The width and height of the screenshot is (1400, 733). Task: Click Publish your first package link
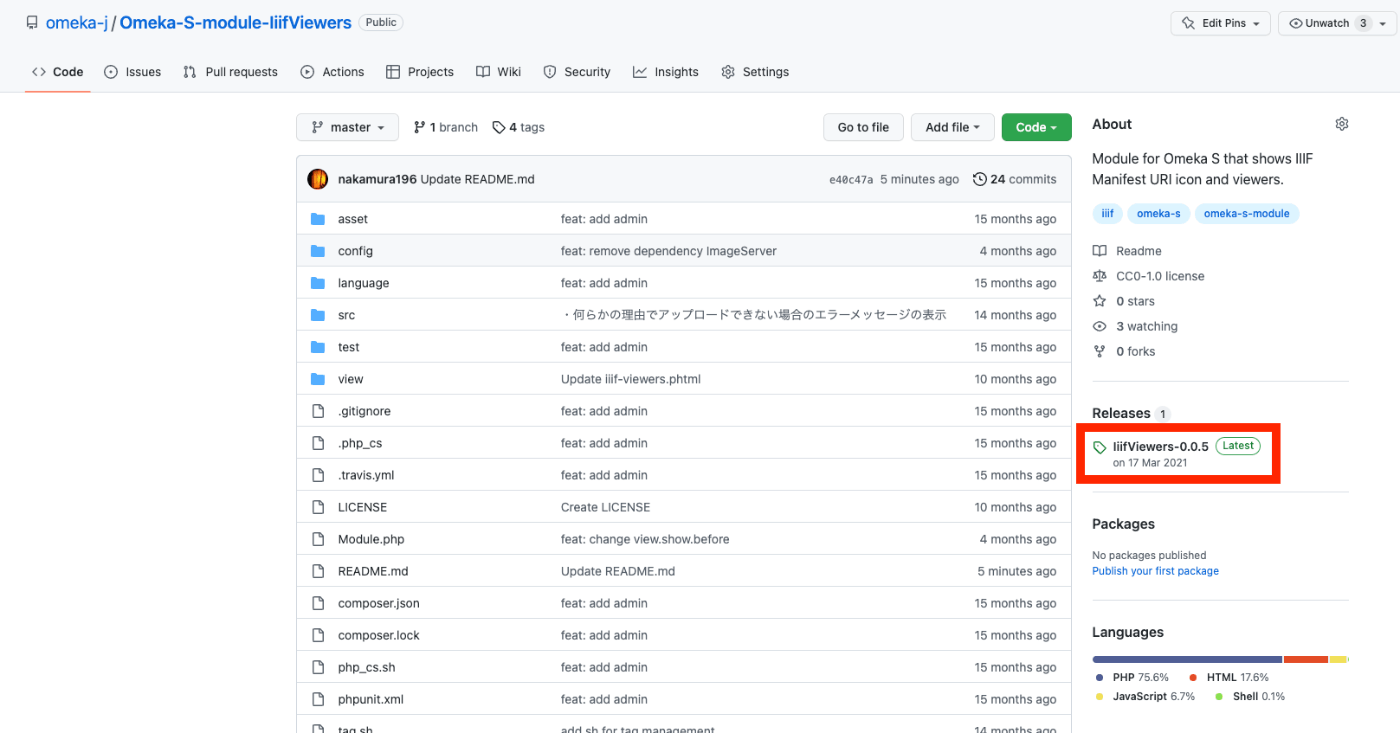coord(1155,571)
